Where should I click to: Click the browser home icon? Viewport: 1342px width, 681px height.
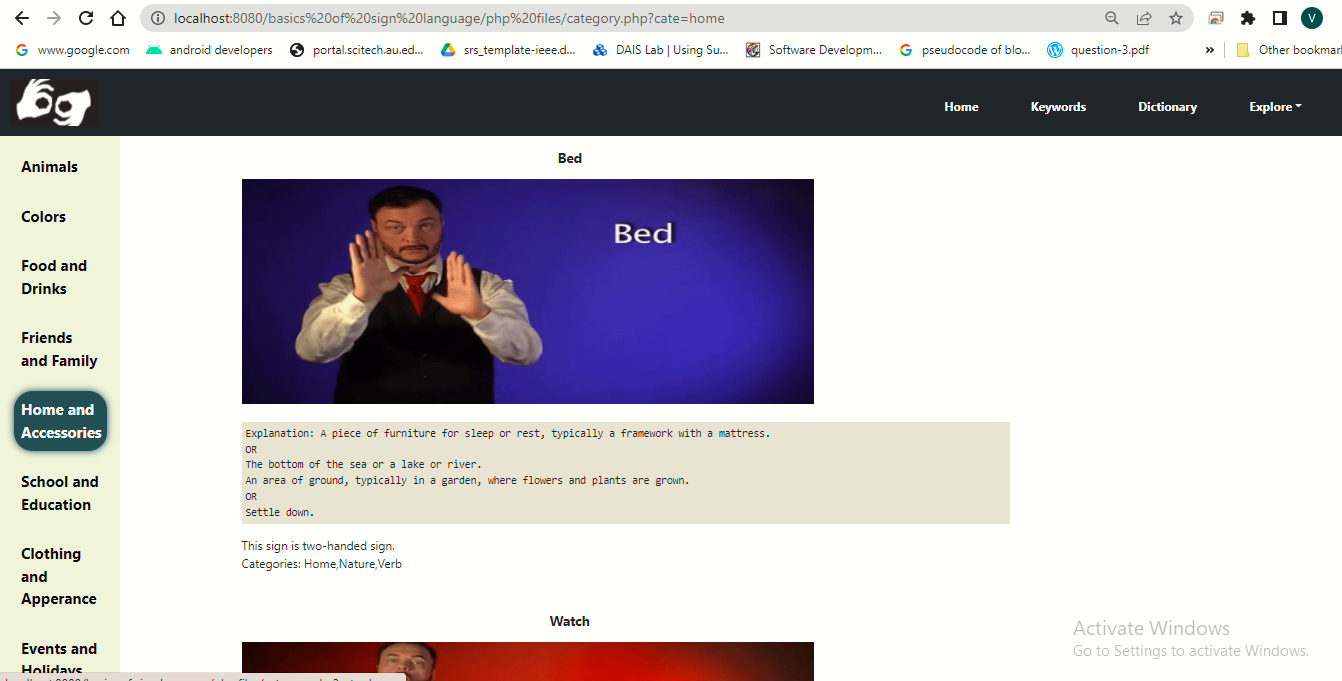pos(118,18)
